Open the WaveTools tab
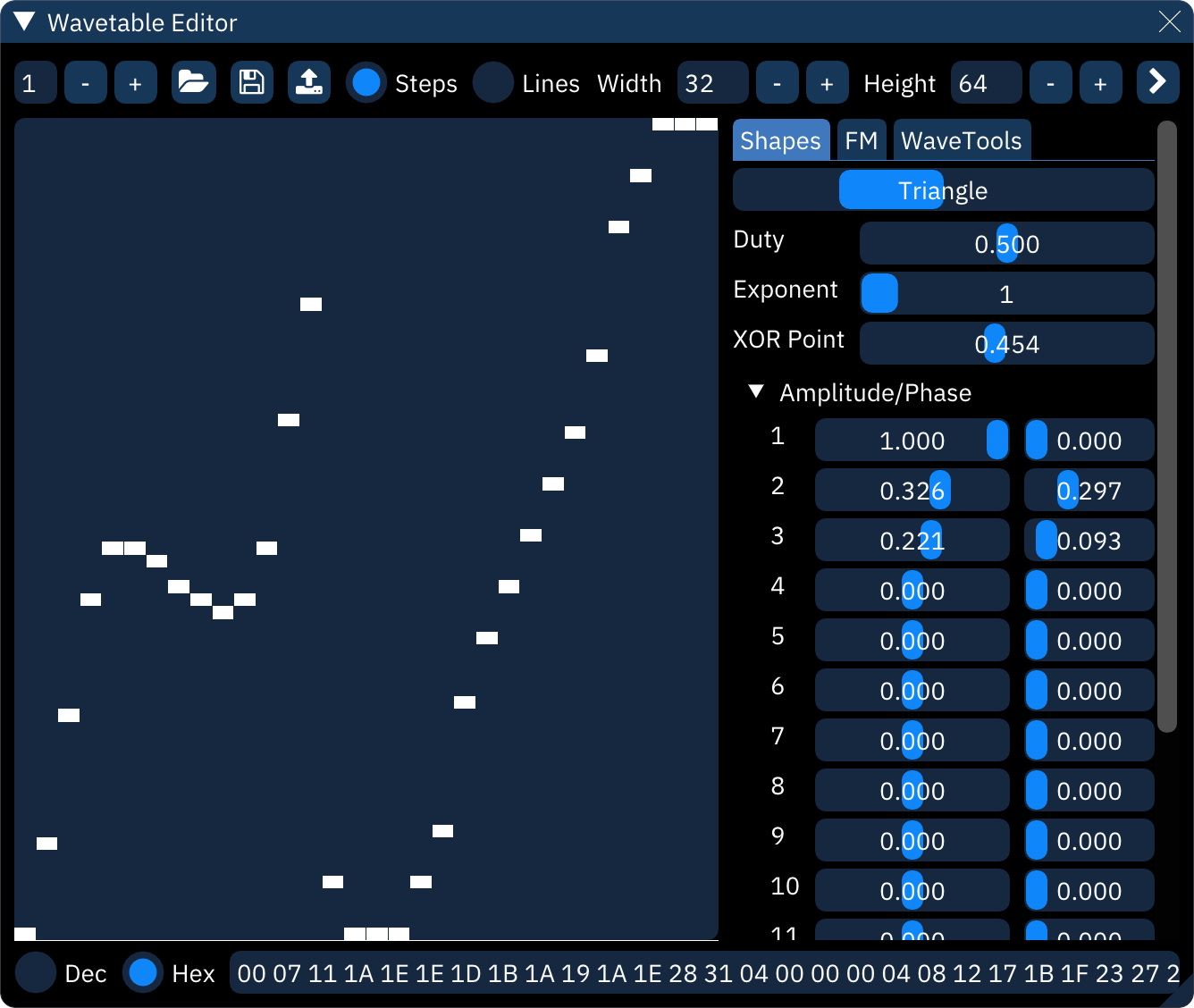Viewport: 1194px width, 1008px height. 961,140
